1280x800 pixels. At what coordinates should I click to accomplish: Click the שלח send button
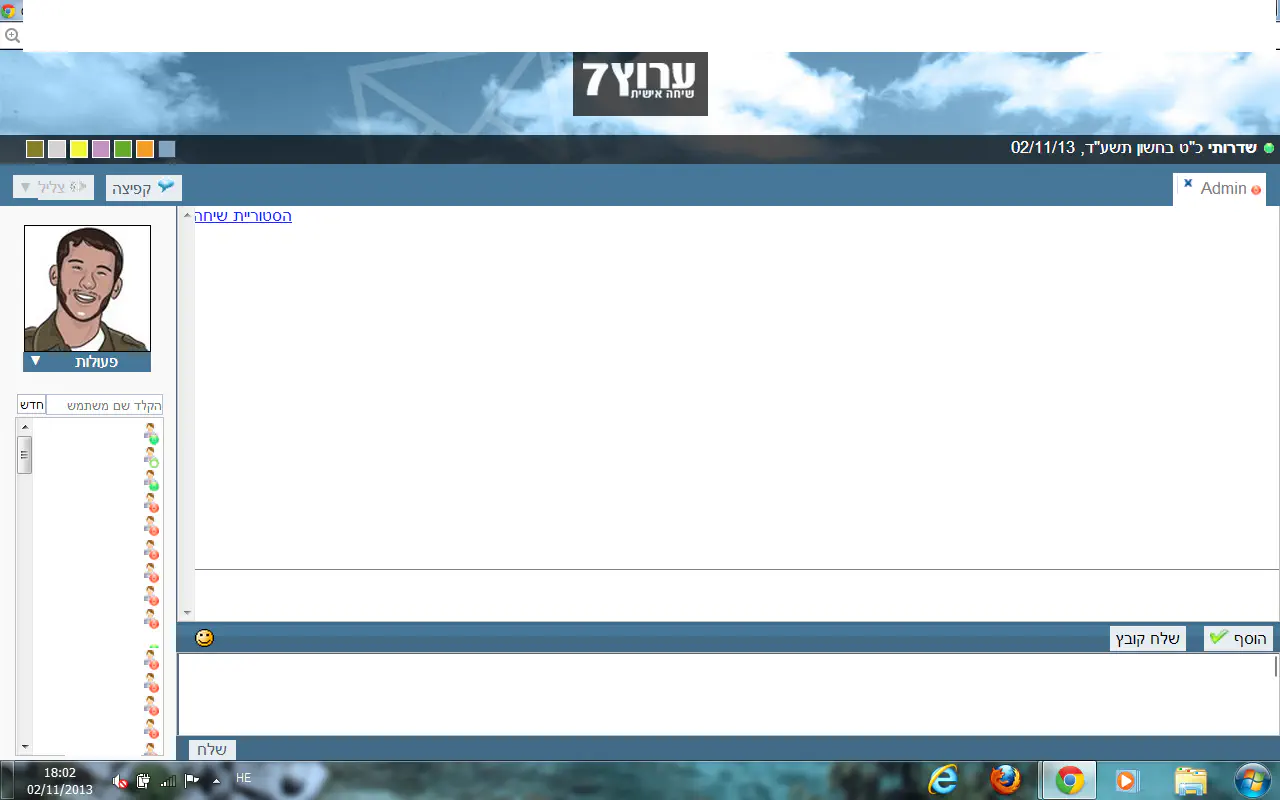(212, 750)
